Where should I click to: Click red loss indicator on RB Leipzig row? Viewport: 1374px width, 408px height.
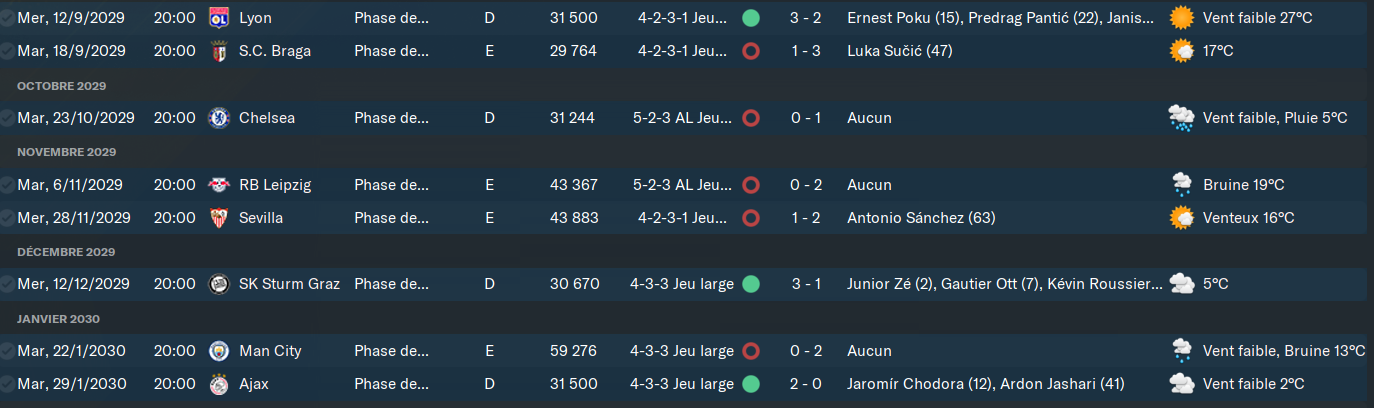coord(751,185)
